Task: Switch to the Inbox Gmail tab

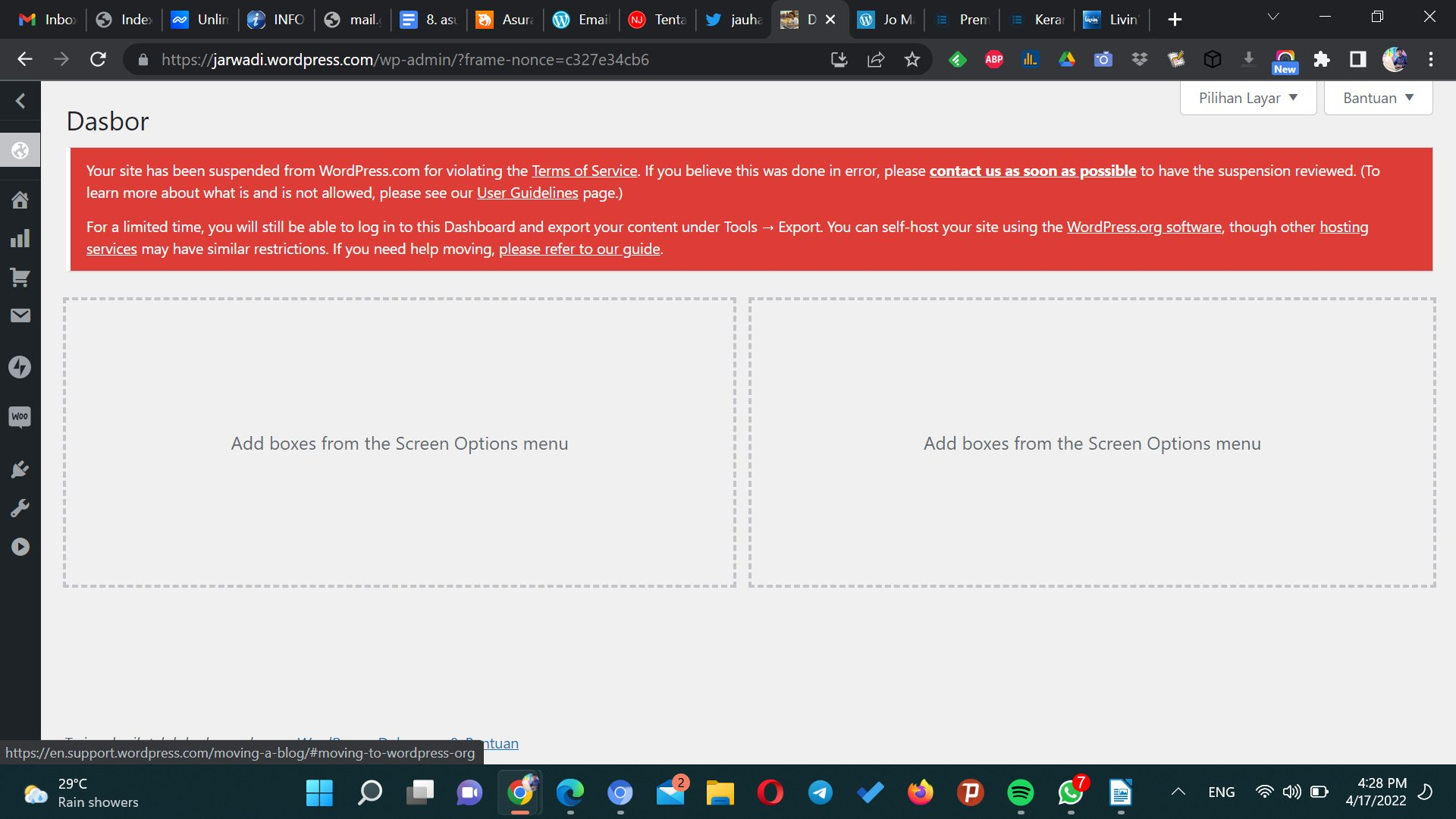Action: [47, 20]
